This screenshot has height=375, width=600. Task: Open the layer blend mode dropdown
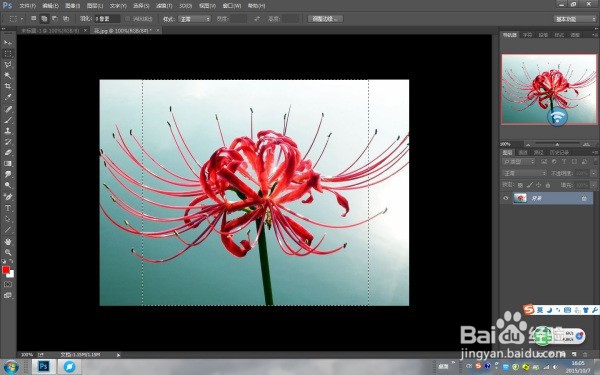coord(524,173)
